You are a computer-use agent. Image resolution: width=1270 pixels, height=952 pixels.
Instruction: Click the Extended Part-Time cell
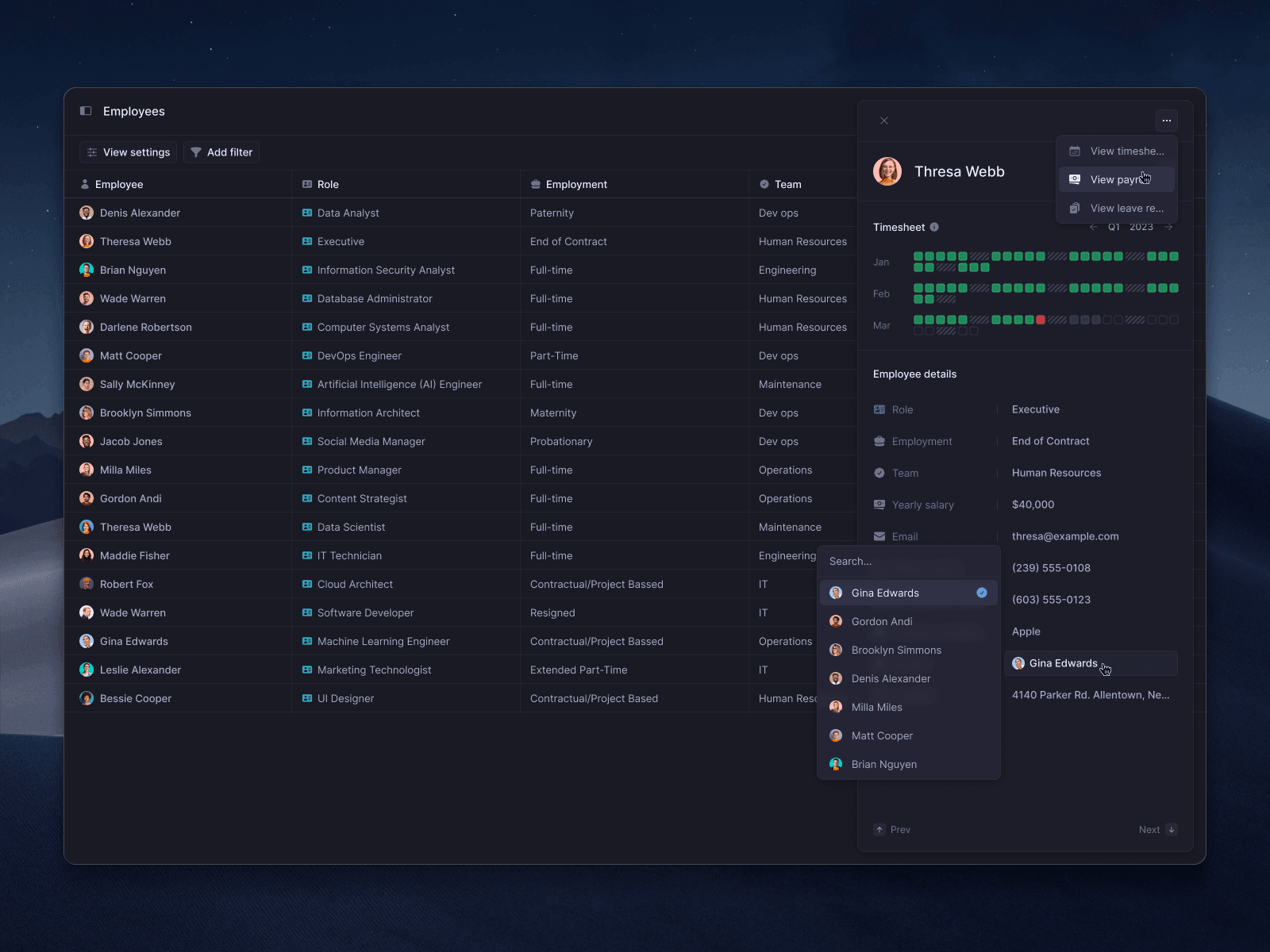click(x=634, y=670)
